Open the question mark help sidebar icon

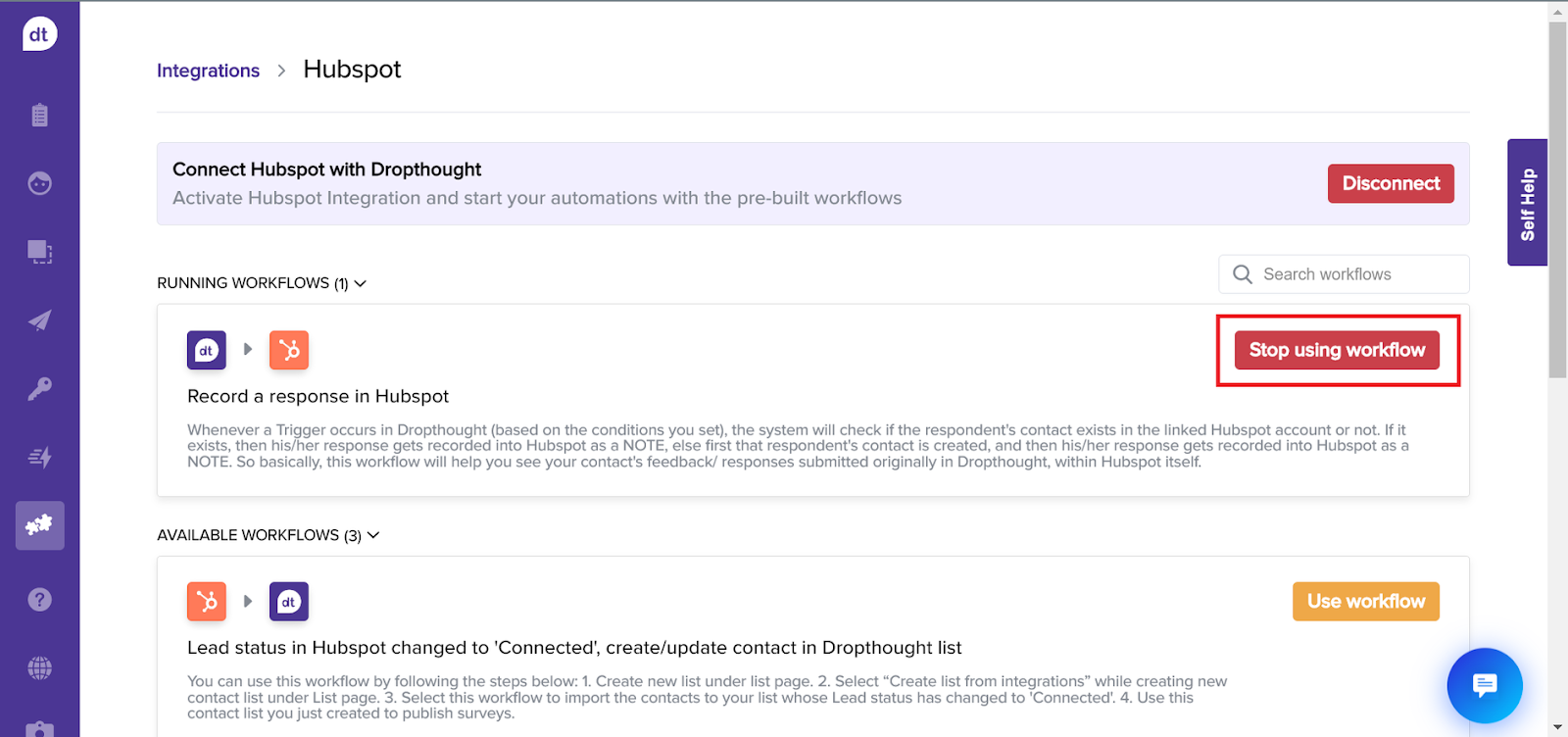pyautogui.click(x=39, y=600)
